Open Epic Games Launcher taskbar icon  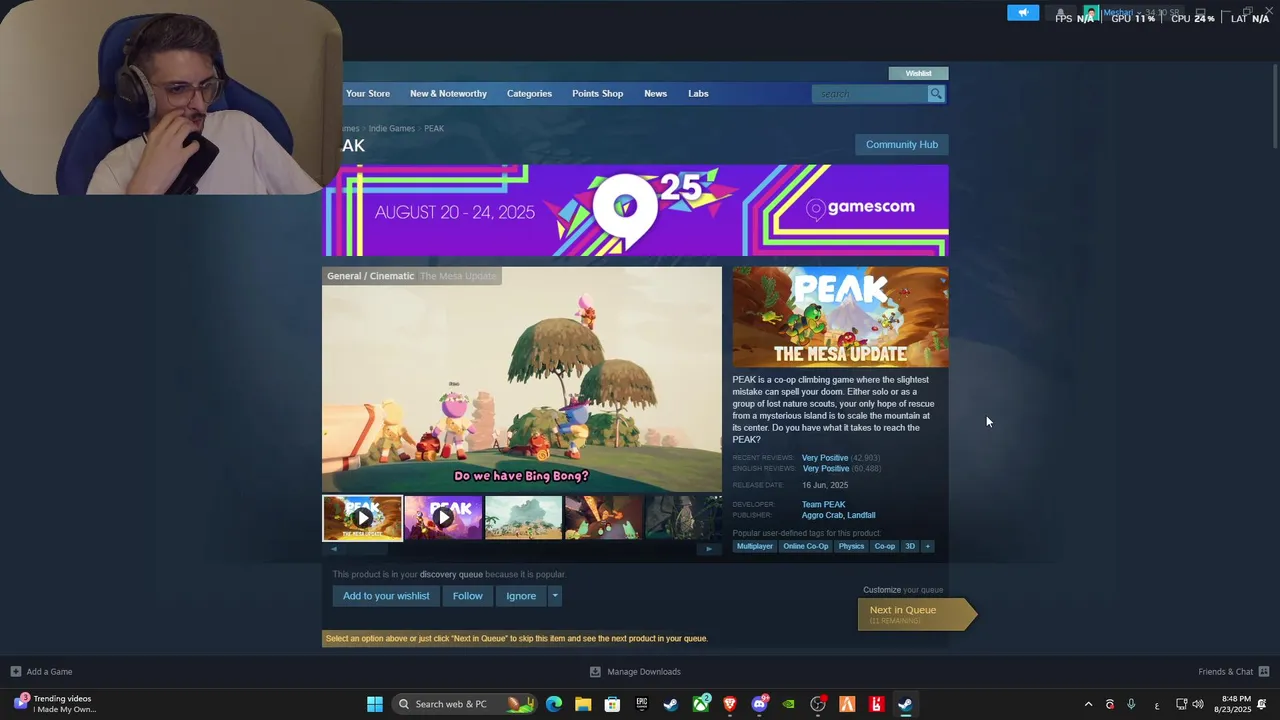[642, 704]
